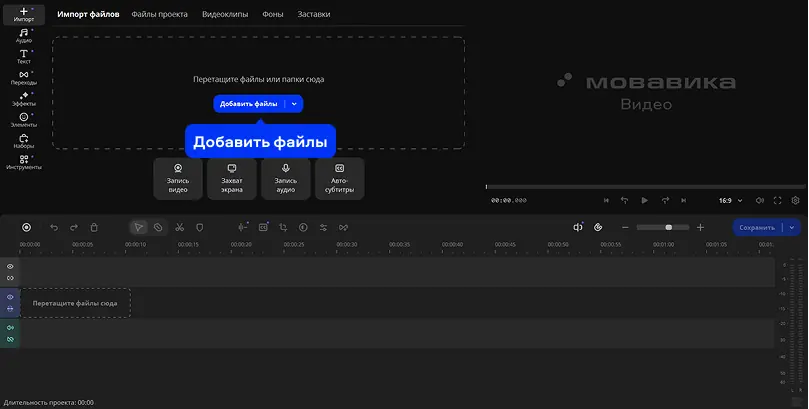Undo the last action
The height and width of the screenshot is (409, 809).
54,227
